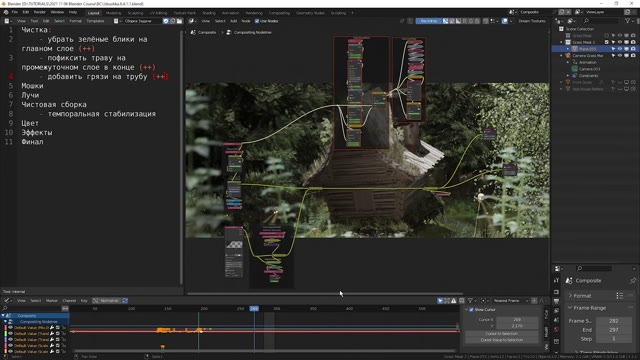
Task: Click the Blender logo icon
Action: [6, 12]
